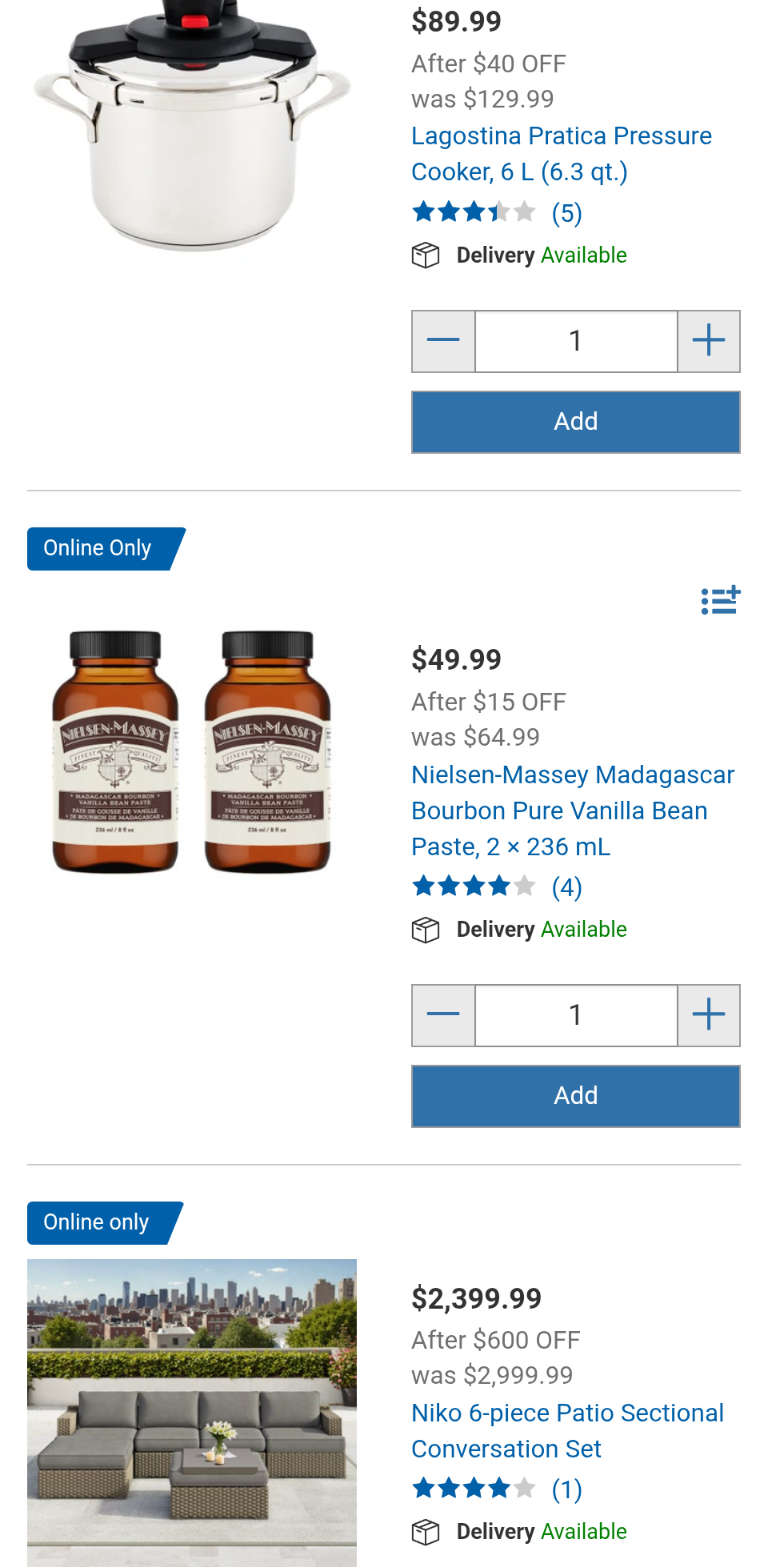
Task: Add Nielsen-Massey vanilla paste to cart
Action: (x=575, y=1096)
